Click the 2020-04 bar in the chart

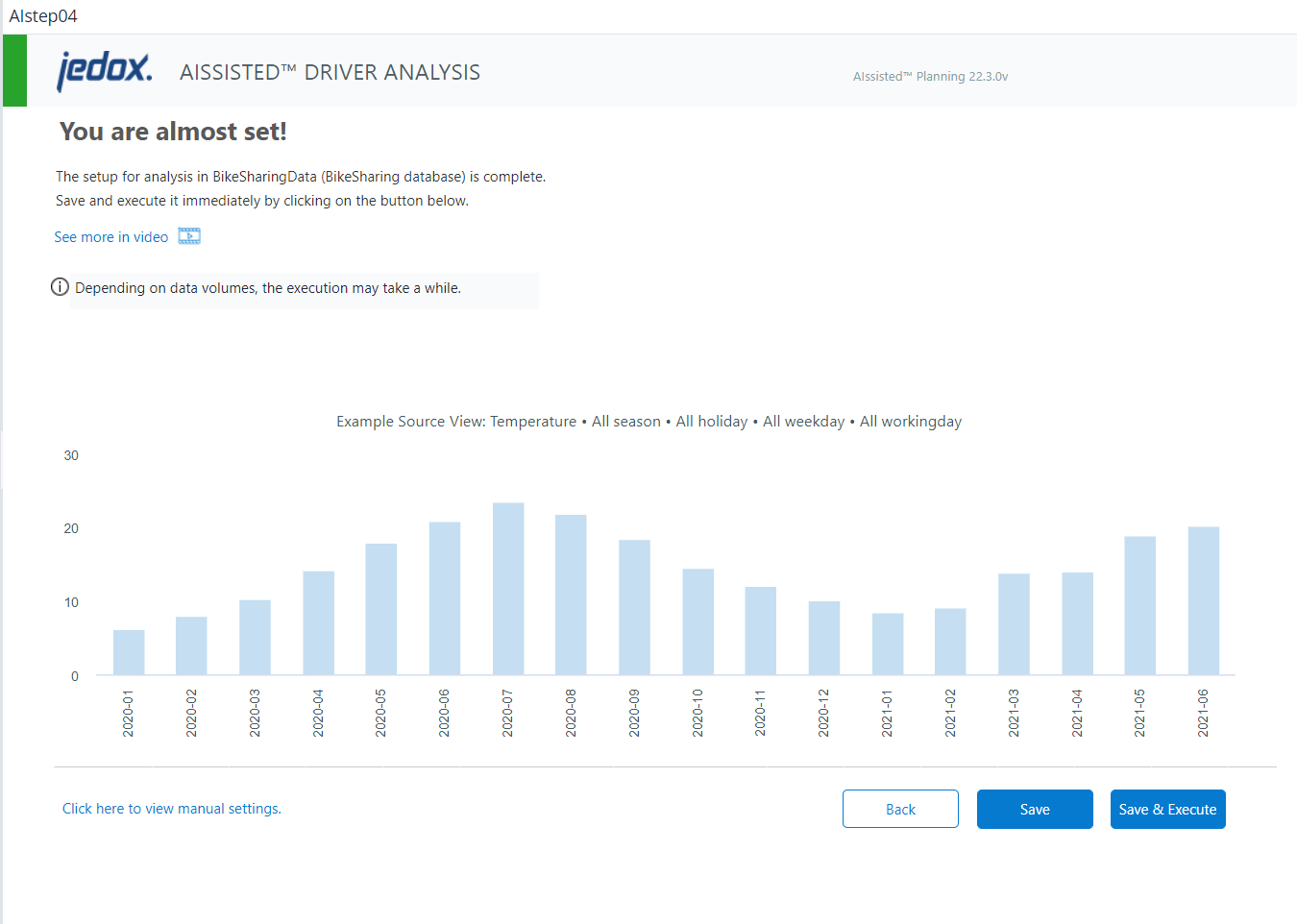pos(319,623)
